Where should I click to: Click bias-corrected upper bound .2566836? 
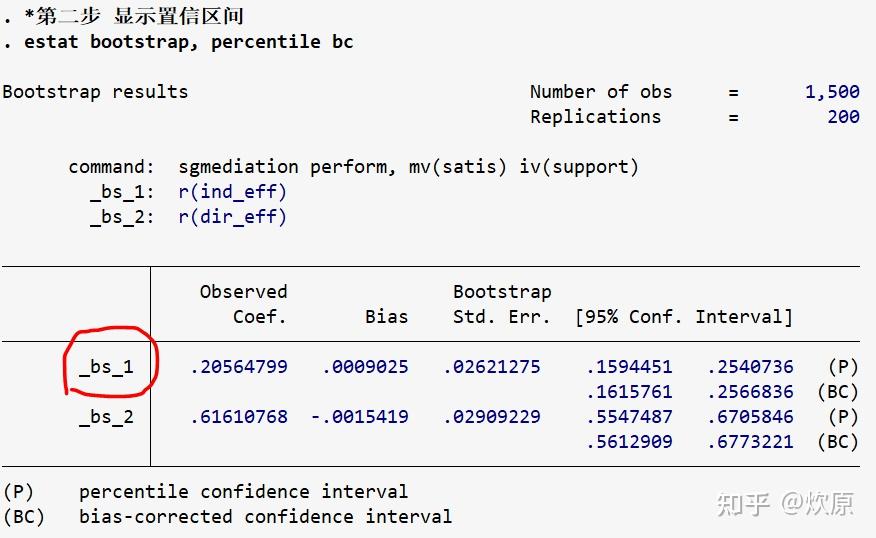[750, 392]
